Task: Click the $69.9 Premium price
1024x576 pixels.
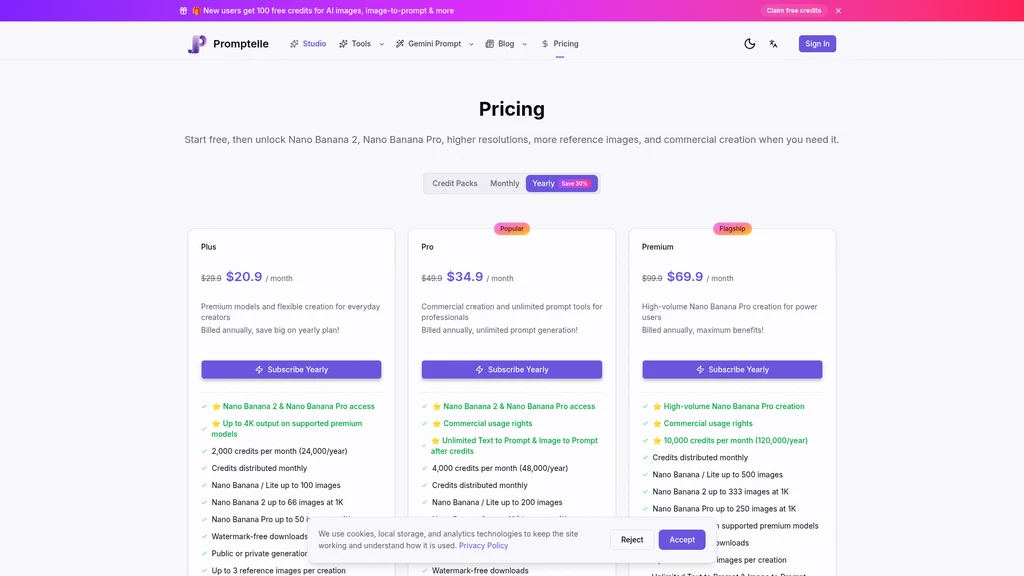Action: tap(685, 277)
